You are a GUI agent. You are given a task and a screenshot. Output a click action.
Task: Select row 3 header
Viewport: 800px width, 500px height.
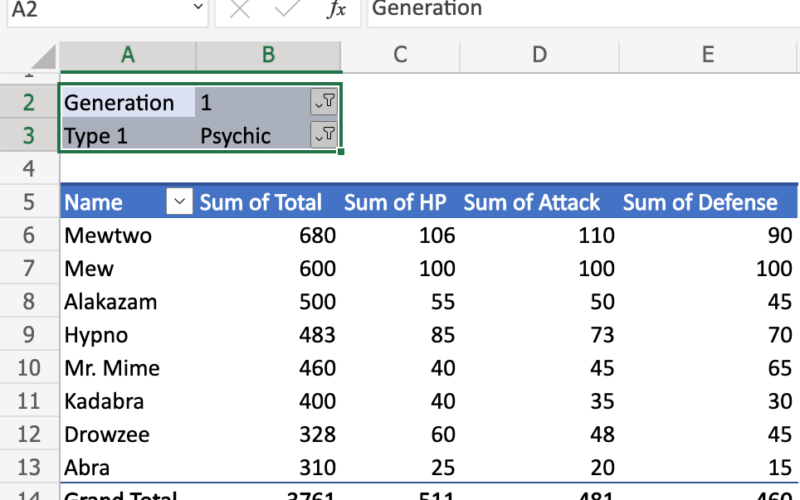coord(29,136)
